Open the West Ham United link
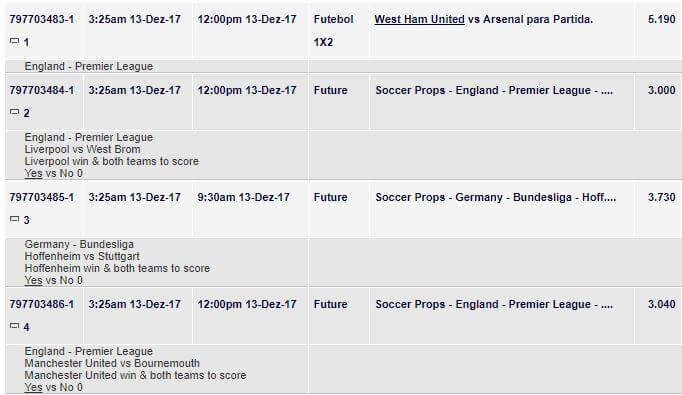Screen dimensions: 682x395 tap(419, 19)
